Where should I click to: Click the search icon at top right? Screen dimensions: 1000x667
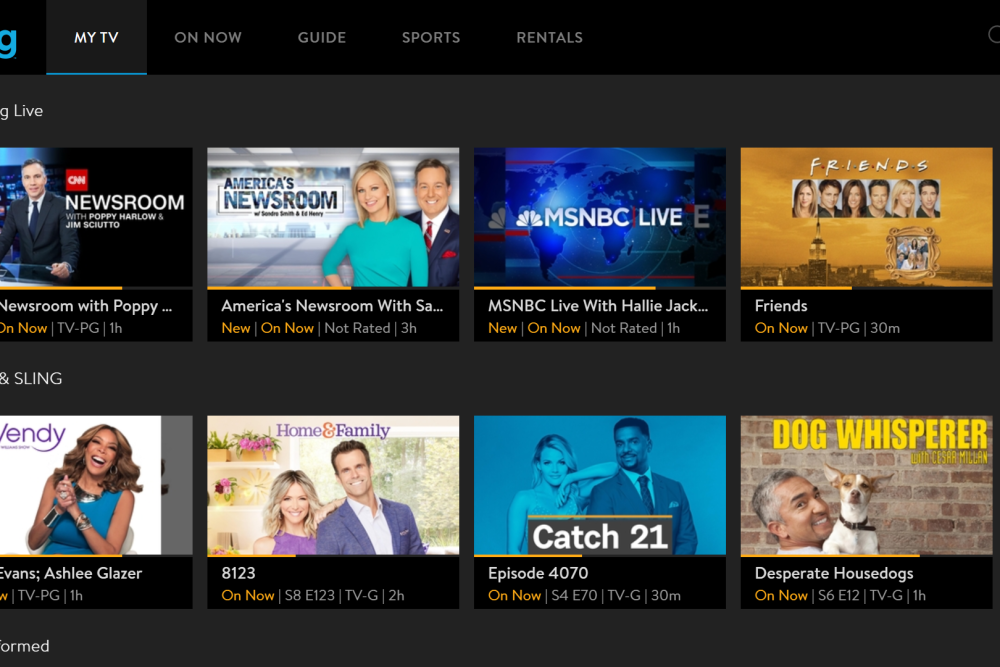click(994, 34)
